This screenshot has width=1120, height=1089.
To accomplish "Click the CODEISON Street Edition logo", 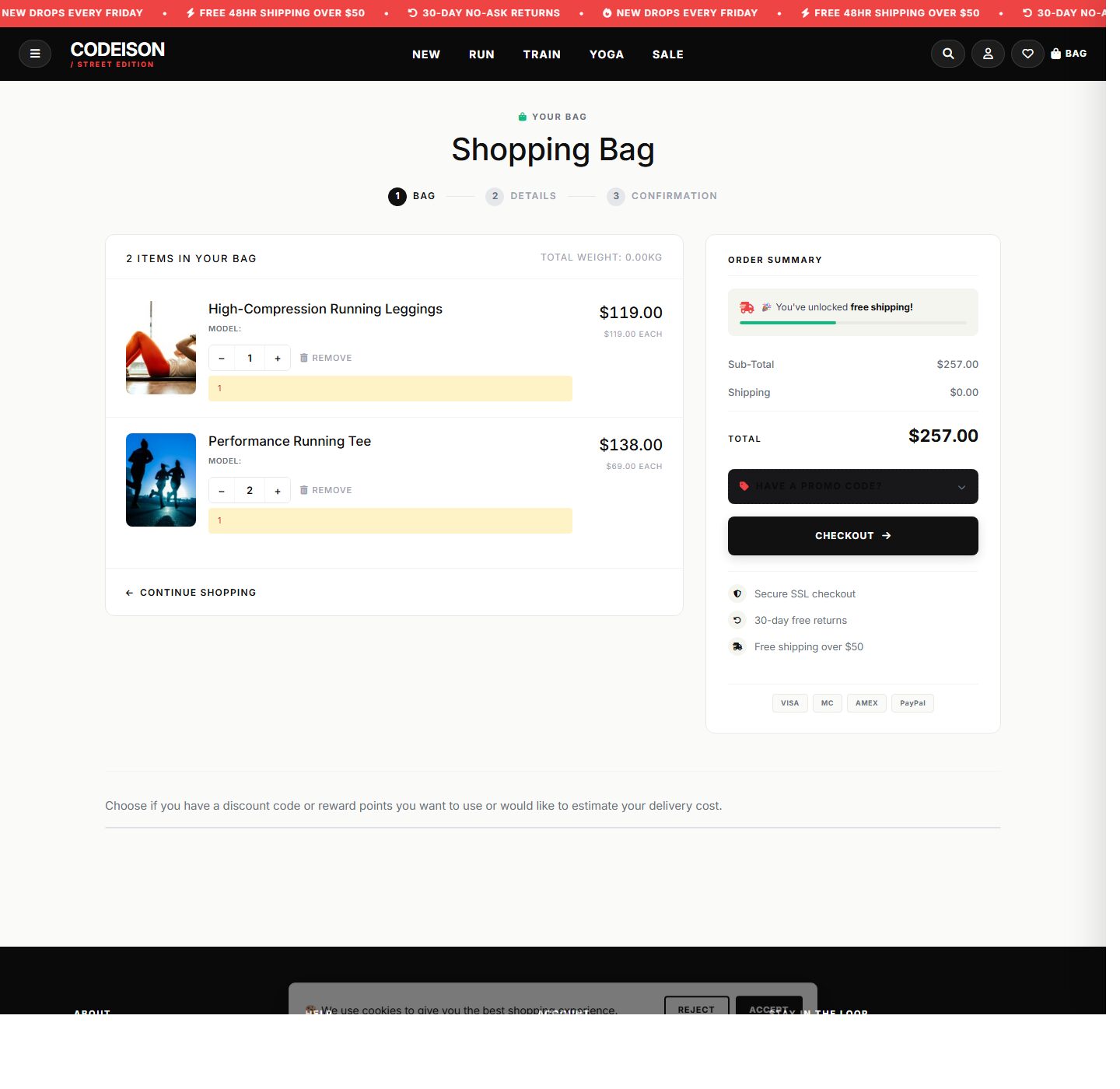I will [117, 54].
